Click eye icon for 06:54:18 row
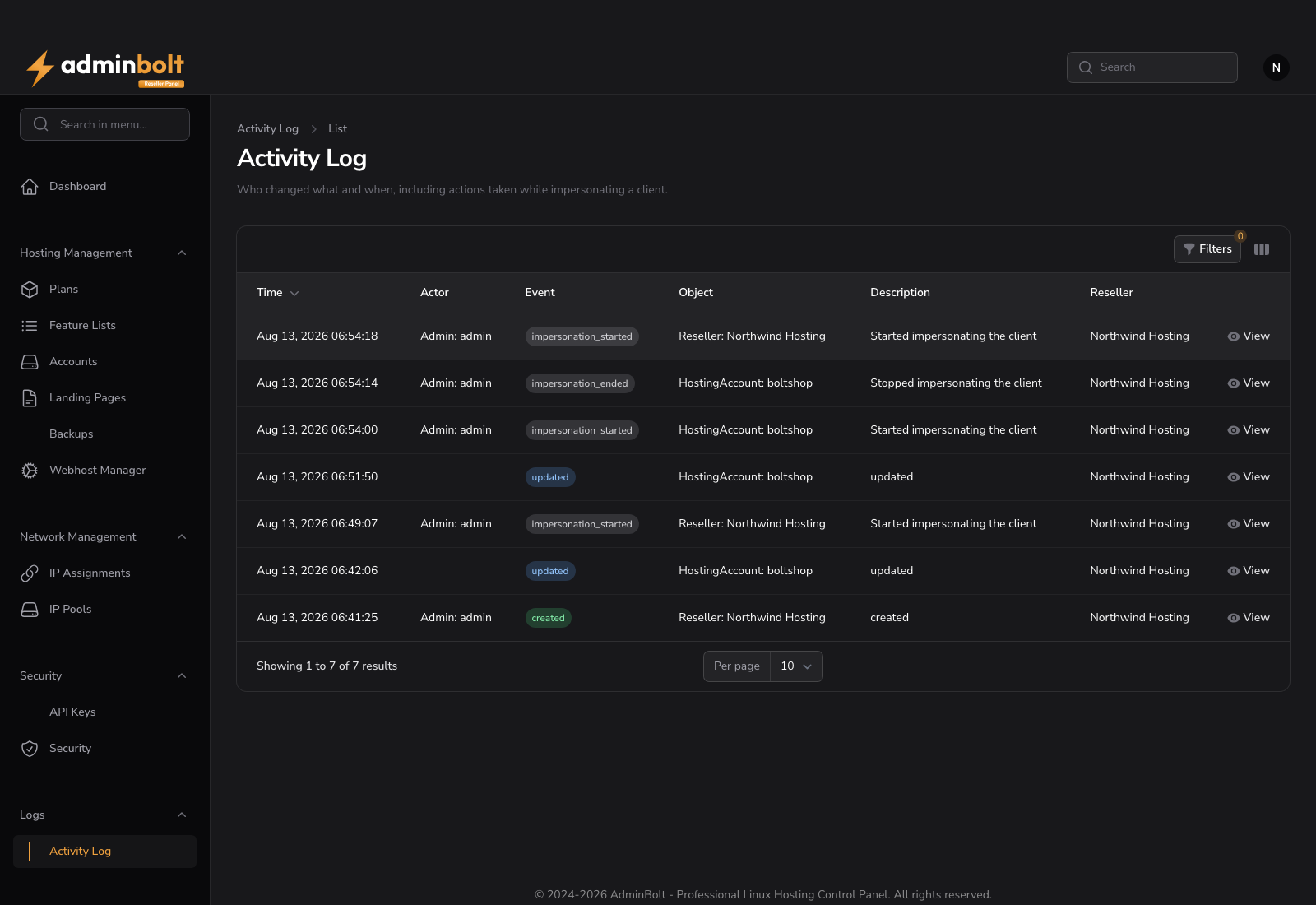This screenshot has height=905, width=1316. [x=1234, y=336]
